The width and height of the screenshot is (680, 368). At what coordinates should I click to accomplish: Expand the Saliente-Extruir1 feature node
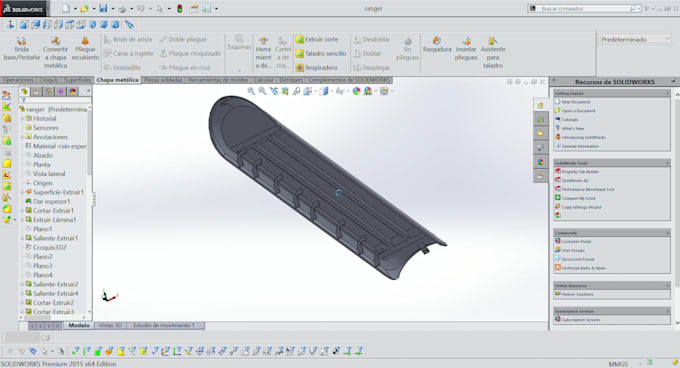[22, 238]
